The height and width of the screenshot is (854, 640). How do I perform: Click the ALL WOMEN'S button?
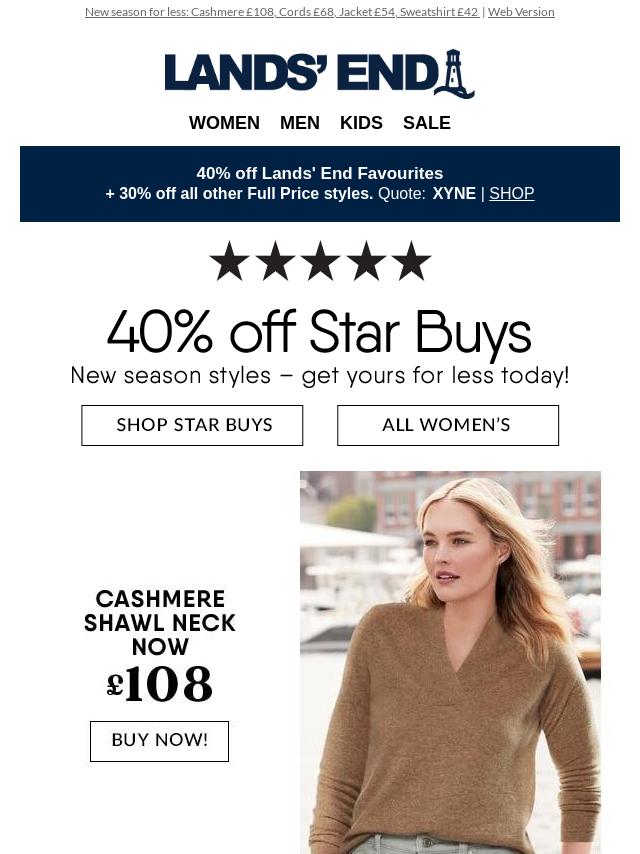(448, 425)
